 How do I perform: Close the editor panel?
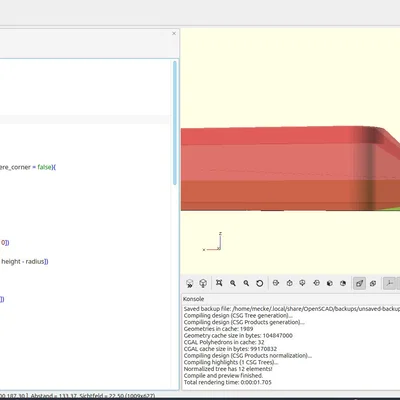(174, 33)
